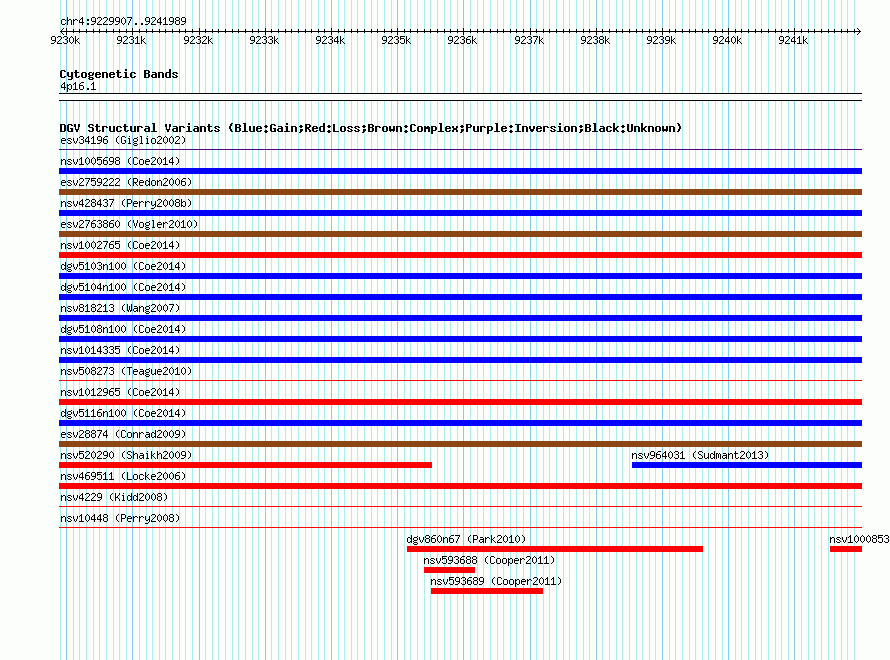Image resolution: width=890 pixels, height=660 pixels.
Task: Click the Cytogenetic Bands track title
Action: tap(119, 74)
